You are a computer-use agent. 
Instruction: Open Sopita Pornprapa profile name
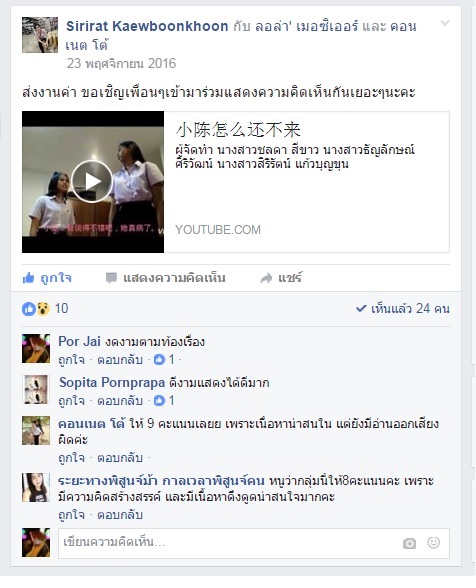point(112,382)
